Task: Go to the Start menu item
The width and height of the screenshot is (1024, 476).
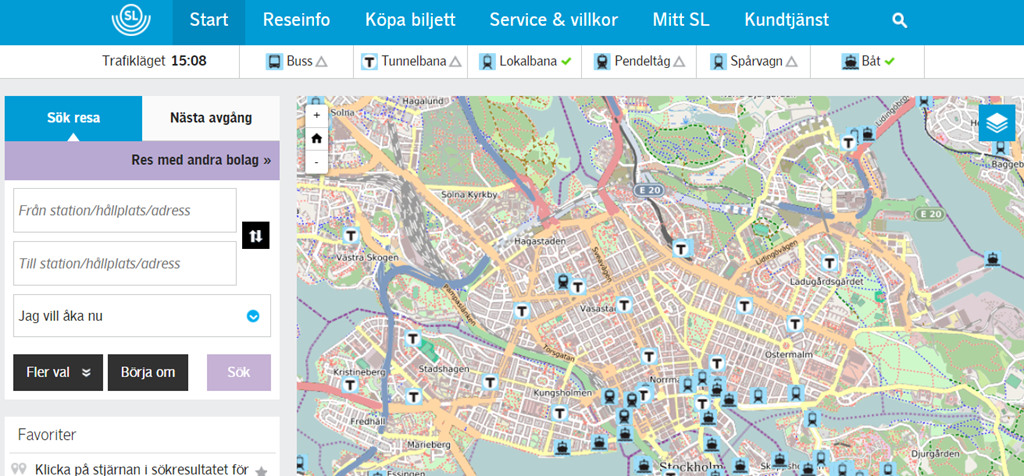Action: click(209, 20)
